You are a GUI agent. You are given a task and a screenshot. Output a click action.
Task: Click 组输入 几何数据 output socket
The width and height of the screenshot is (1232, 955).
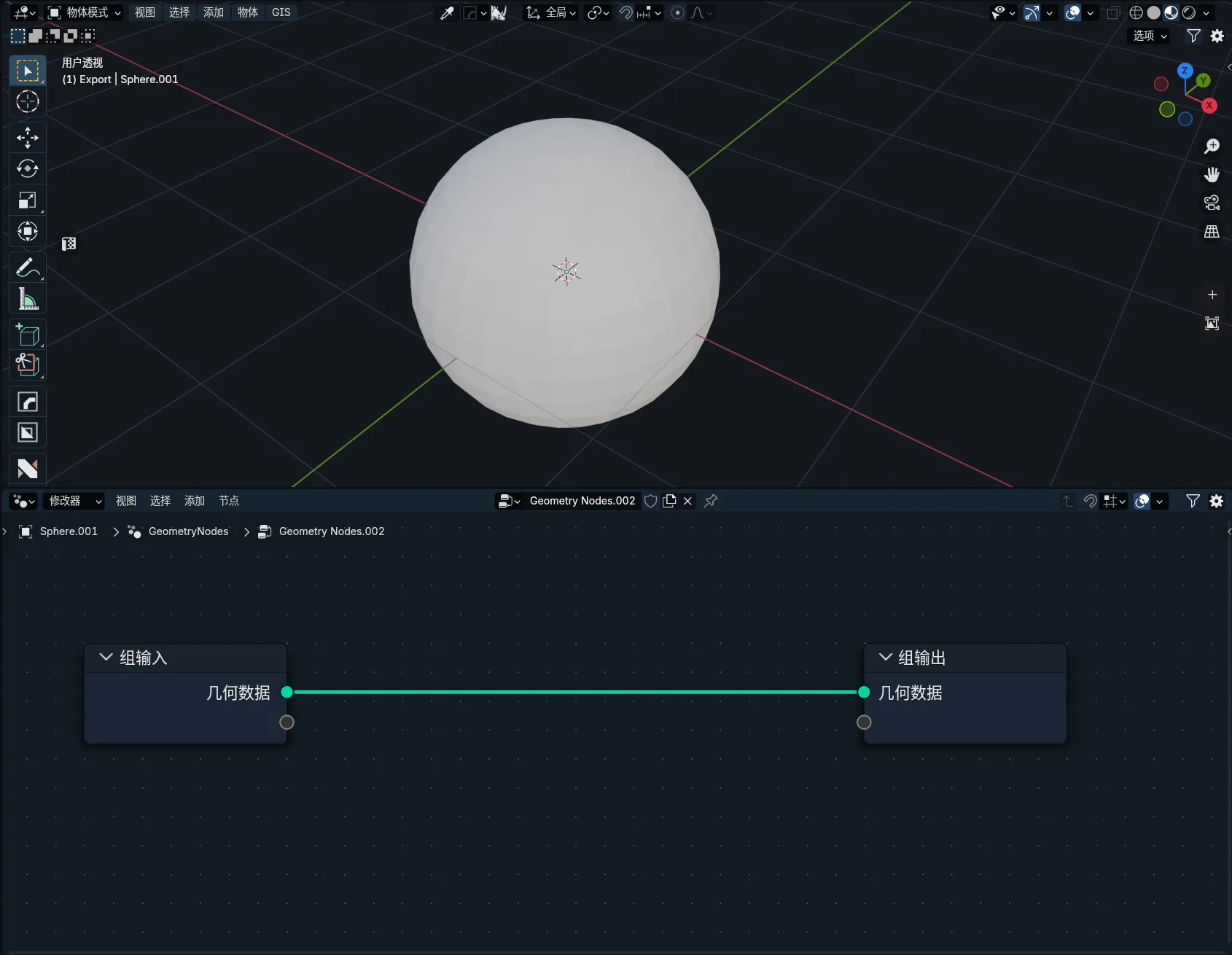coord(287,692)
